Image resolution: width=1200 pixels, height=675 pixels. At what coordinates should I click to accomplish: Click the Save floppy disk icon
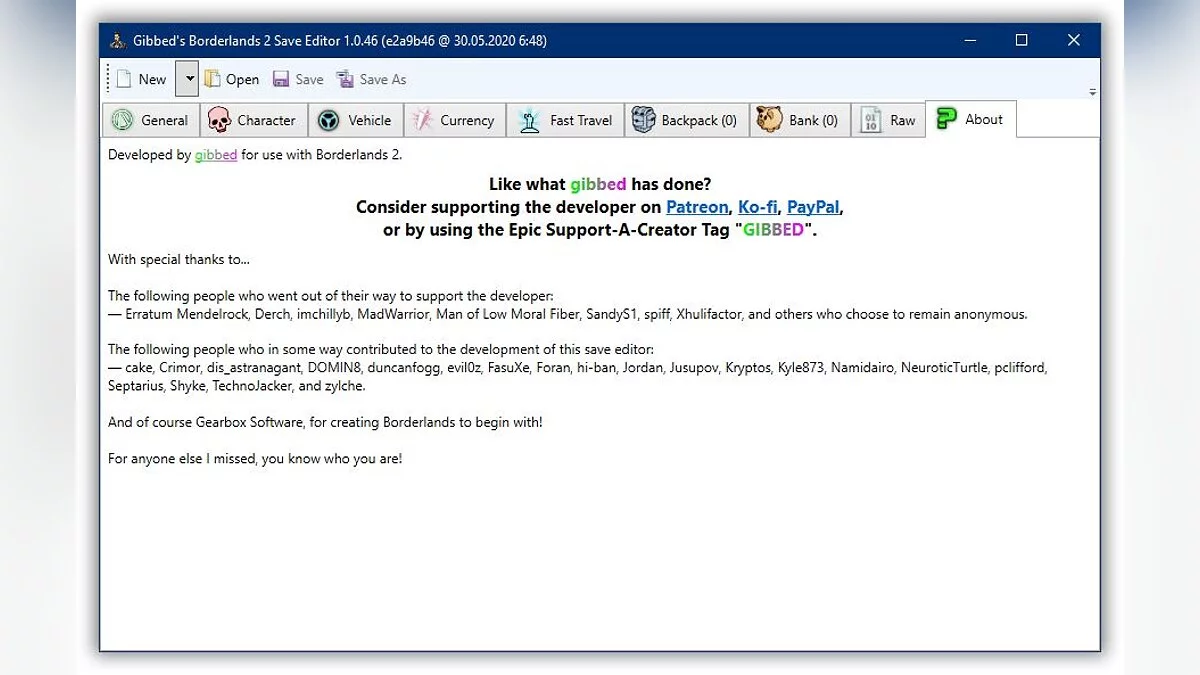tap(281, 79)
